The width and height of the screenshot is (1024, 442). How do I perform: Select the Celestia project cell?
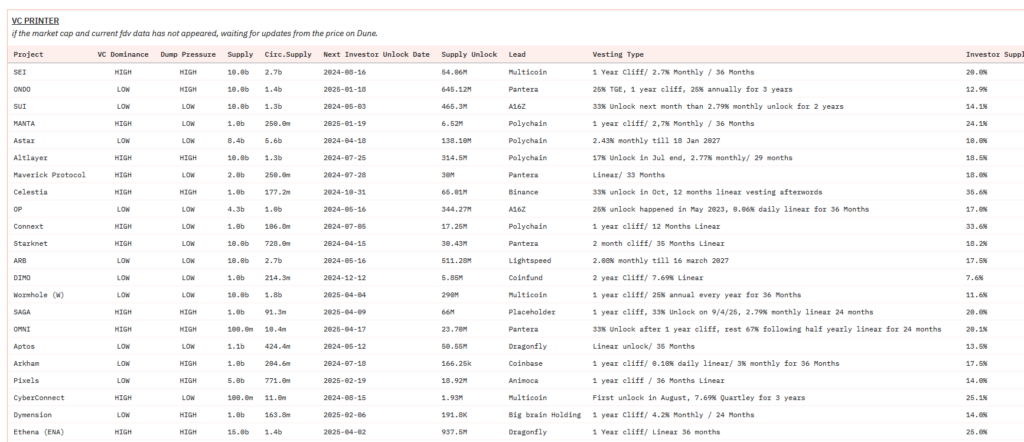click(x=30, y=192)
